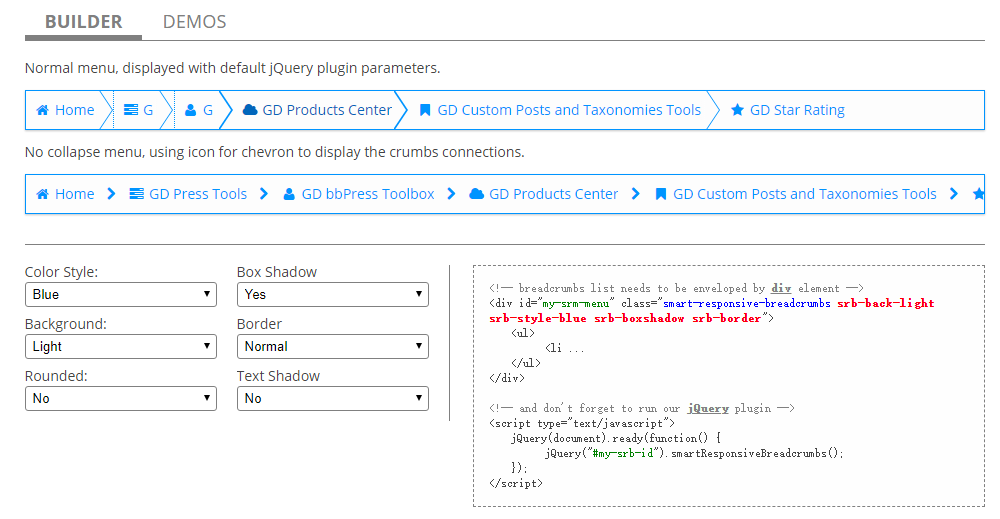The height and width of the screenshot is (519, 1000).
Task: Click smart-responsive-breadcrumbs in the code box
Action: coord(747,303)
